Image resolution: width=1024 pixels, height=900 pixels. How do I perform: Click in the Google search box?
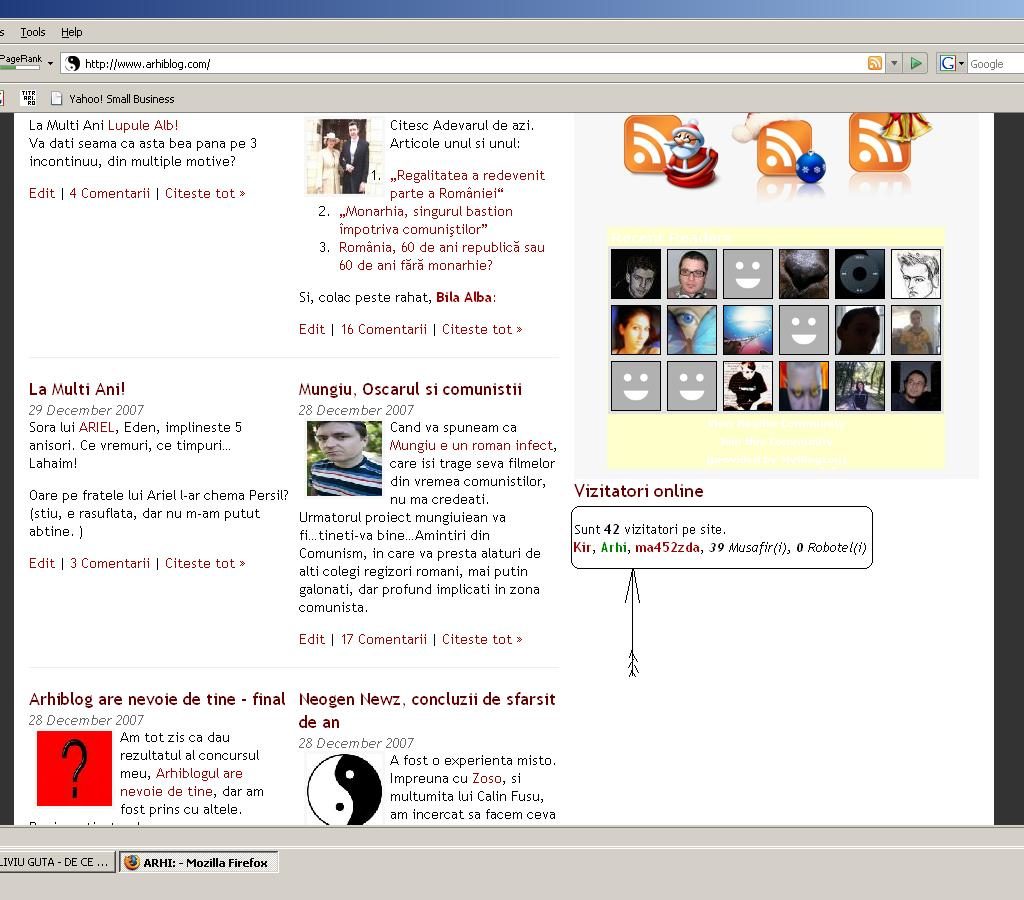(994, 64)
